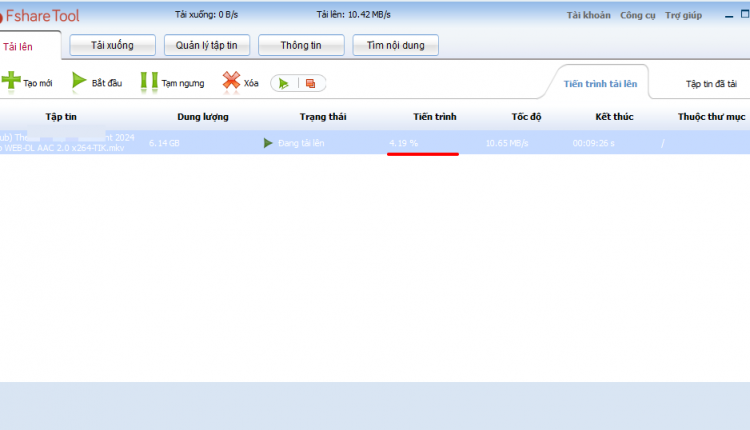
Task: Open the Công cụ menu
Action: pos(638,15)
